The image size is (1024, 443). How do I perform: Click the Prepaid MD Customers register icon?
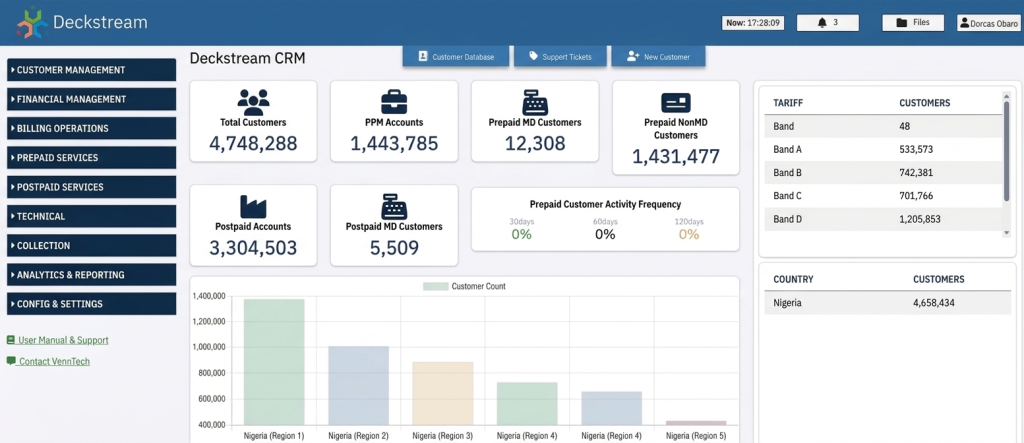(535, 103)
